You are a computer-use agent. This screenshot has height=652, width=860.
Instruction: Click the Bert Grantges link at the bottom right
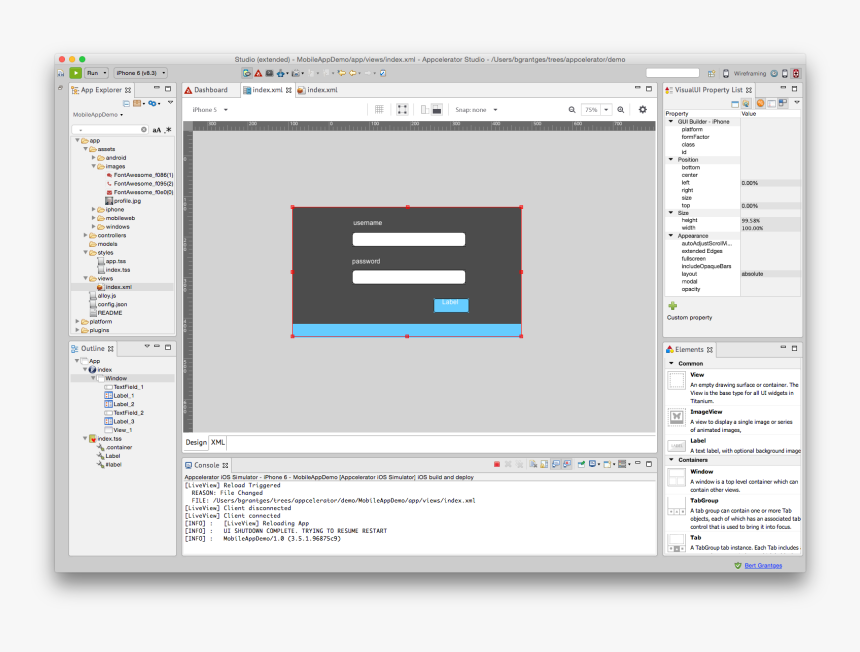(x=766, y=564)
